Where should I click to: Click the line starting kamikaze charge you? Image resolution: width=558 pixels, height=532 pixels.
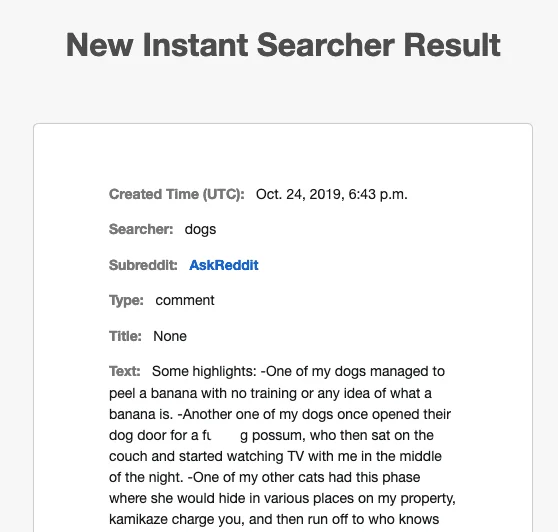(274, 519)
